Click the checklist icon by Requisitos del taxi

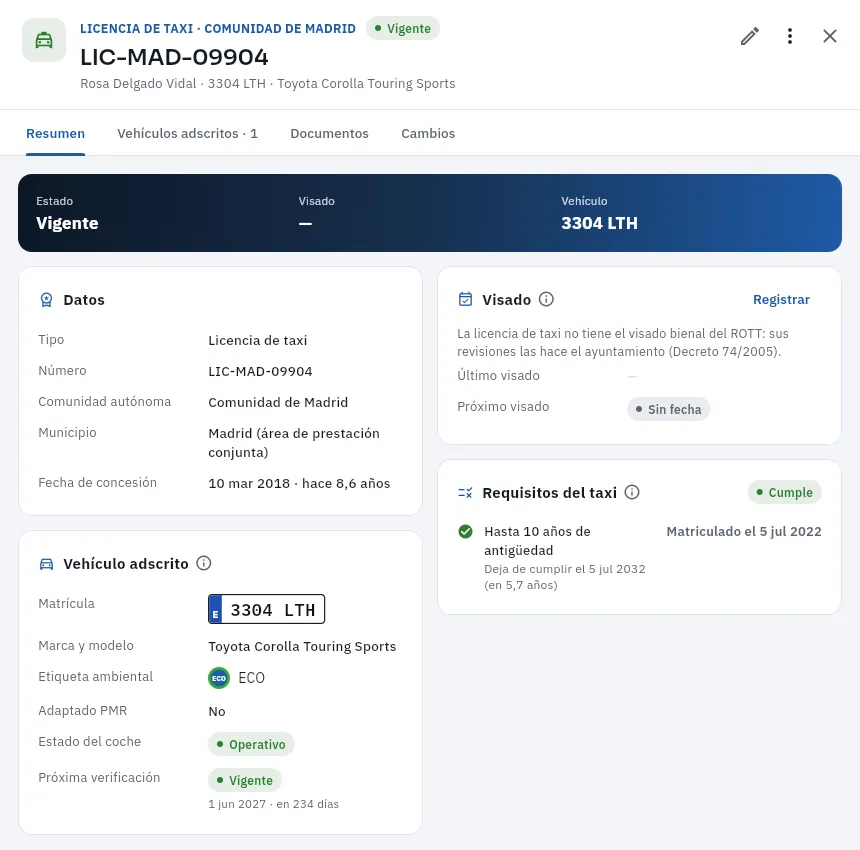click(465, 492)
